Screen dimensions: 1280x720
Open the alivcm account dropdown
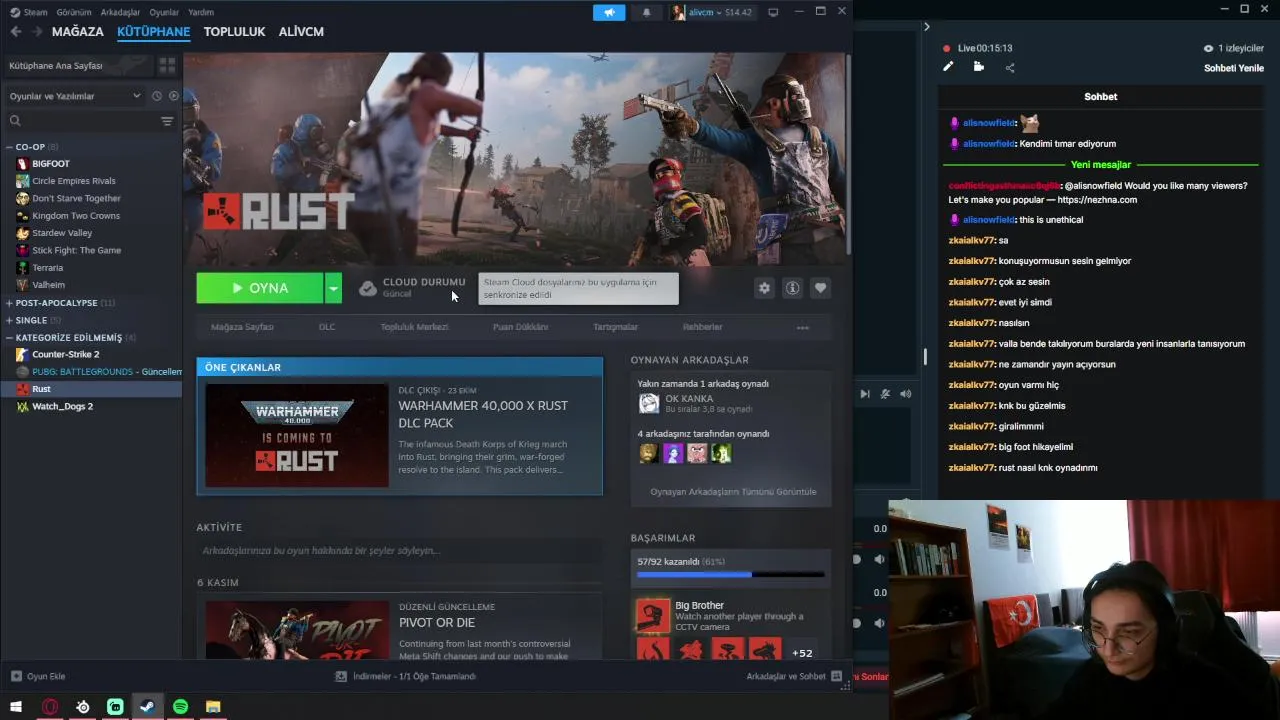711,12
